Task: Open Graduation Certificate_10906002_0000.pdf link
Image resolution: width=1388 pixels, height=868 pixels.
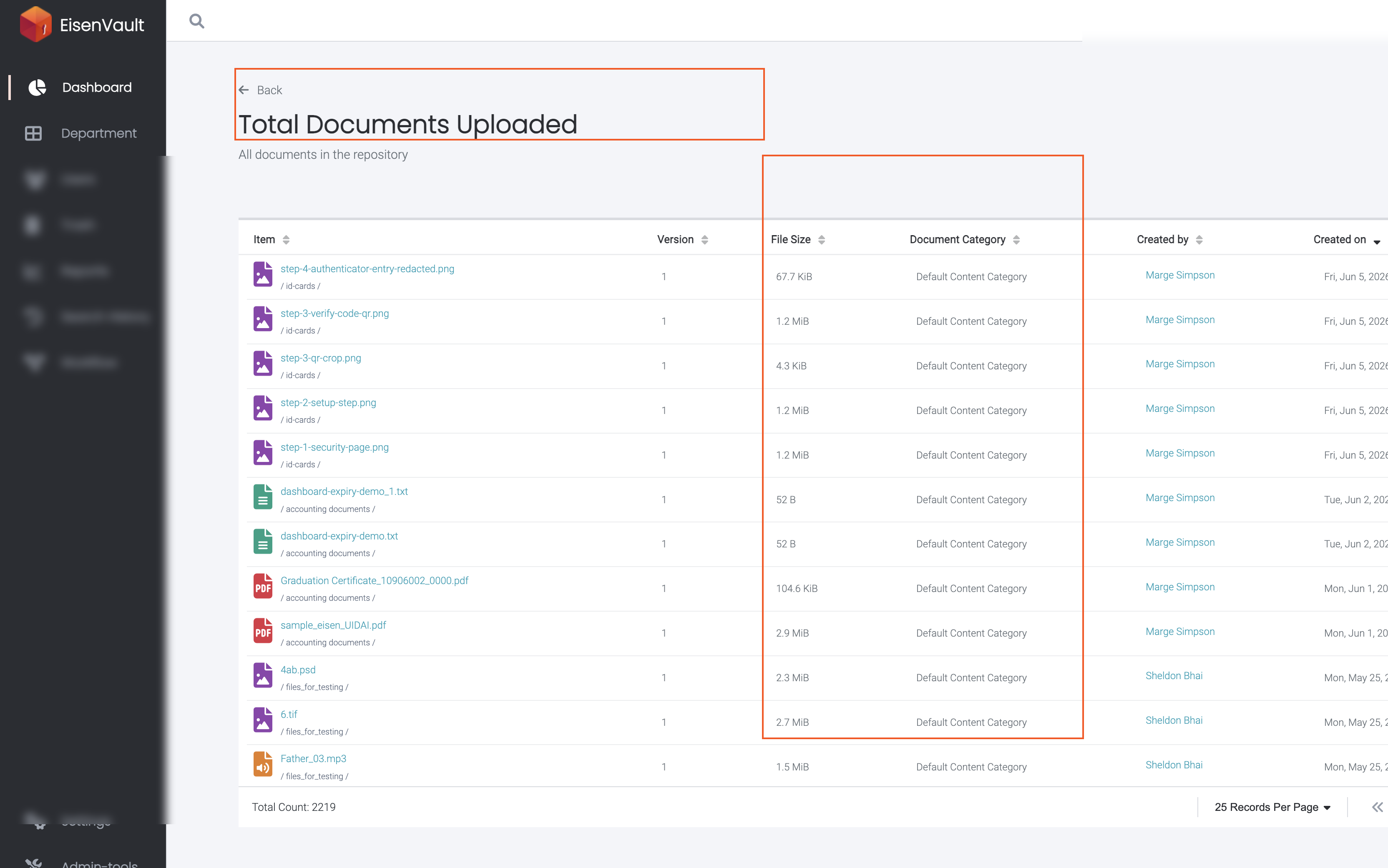Action: [375, 580]
